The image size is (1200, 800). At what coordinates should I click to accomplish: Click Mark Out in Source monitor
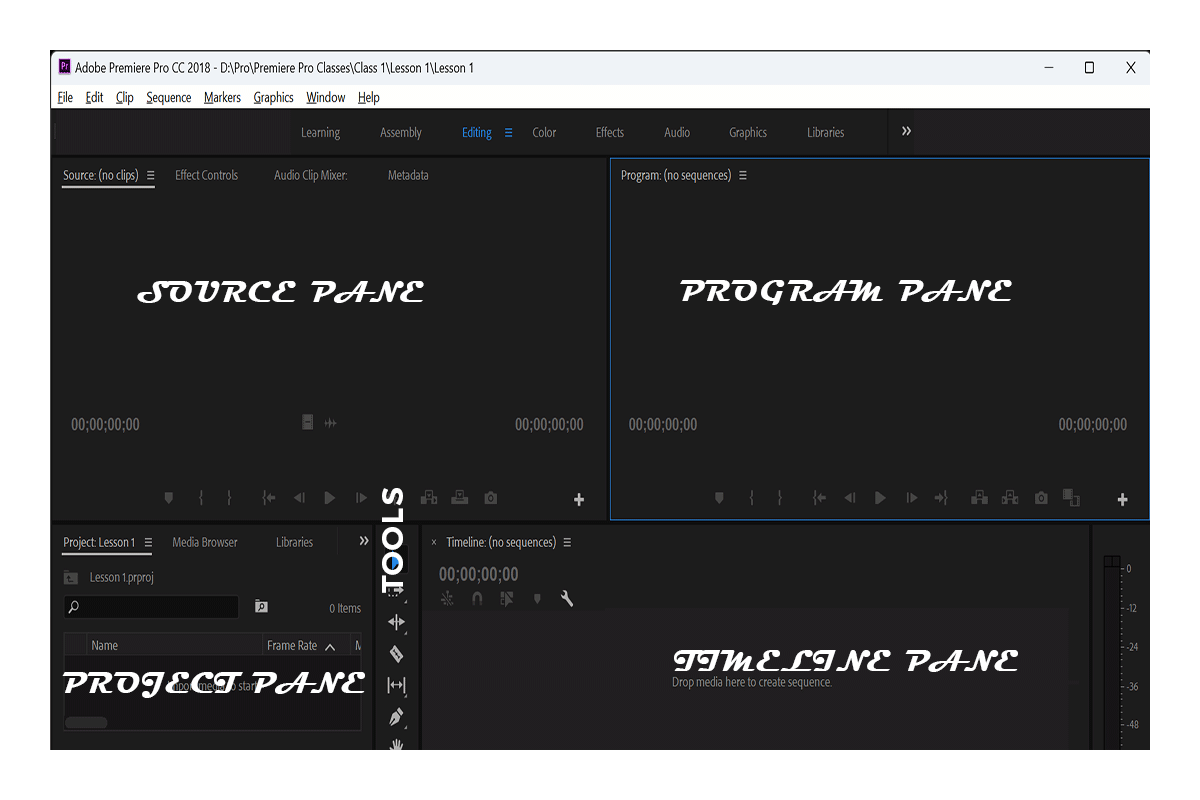229,498
